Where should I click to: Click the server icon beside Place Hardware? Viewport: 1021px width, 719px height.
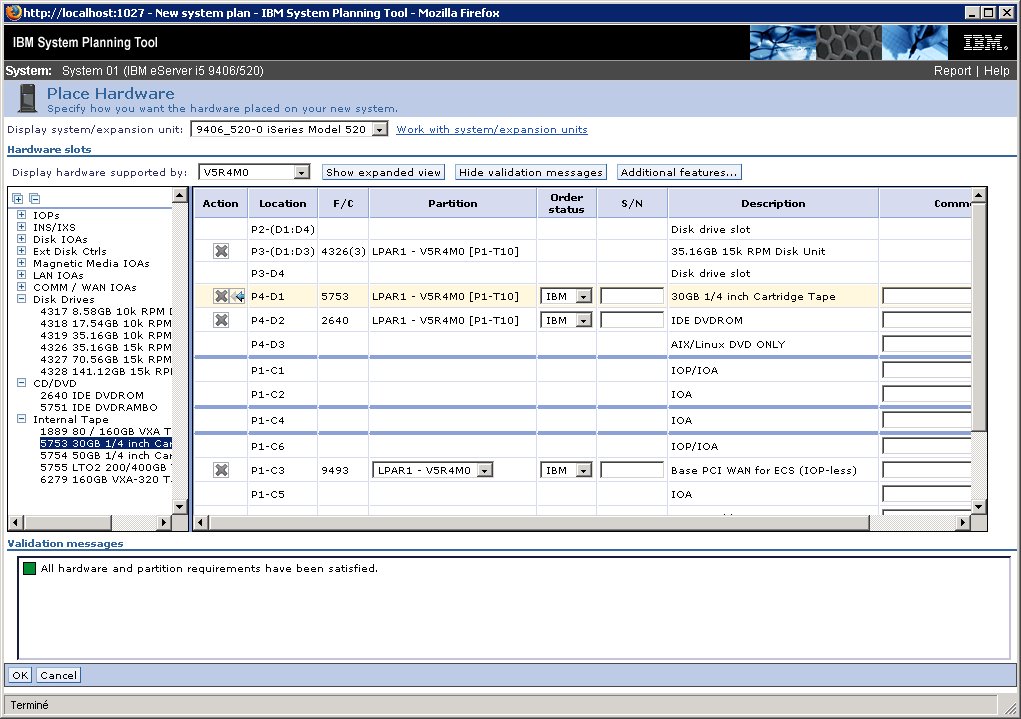(x=27, y=98)
